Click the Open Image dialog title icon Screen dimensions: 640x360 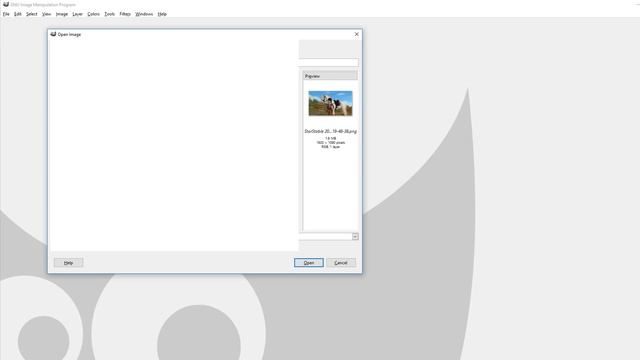[x=53, y=34]
